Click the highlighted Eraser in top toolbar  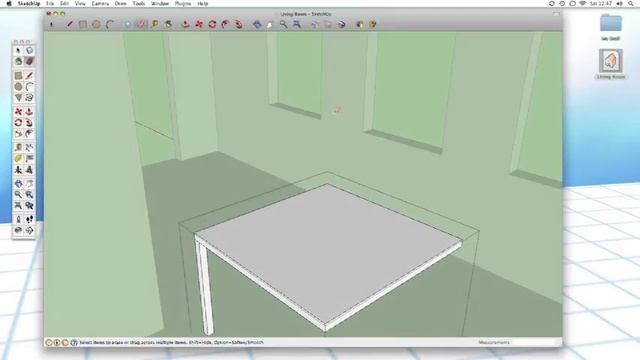[x=141, y=24]
